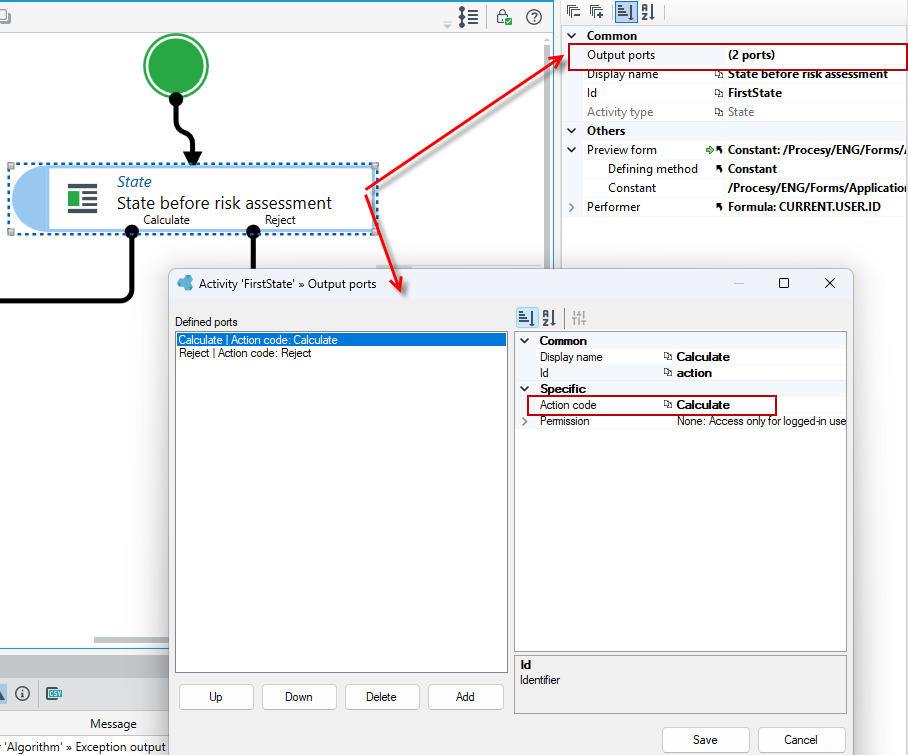Click the Up button
908x755 pixels.
tap(216, 697)
